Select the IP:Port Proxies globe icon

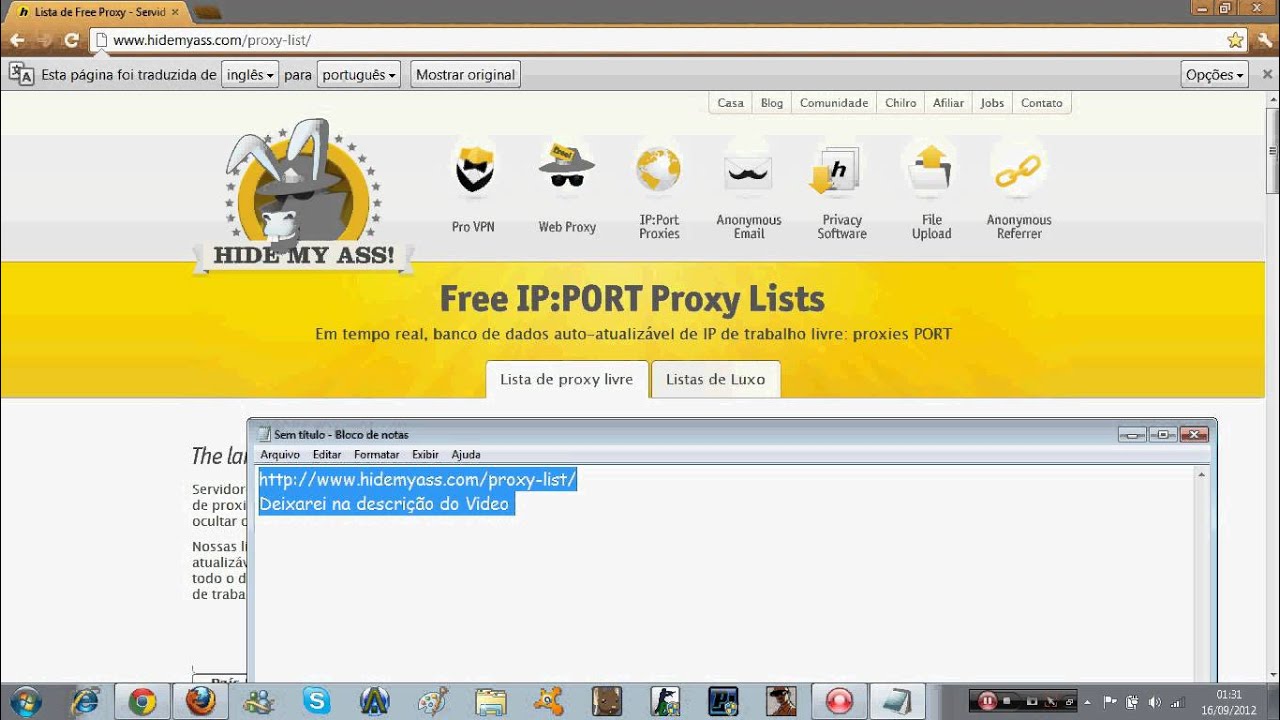tap(659, 170)
